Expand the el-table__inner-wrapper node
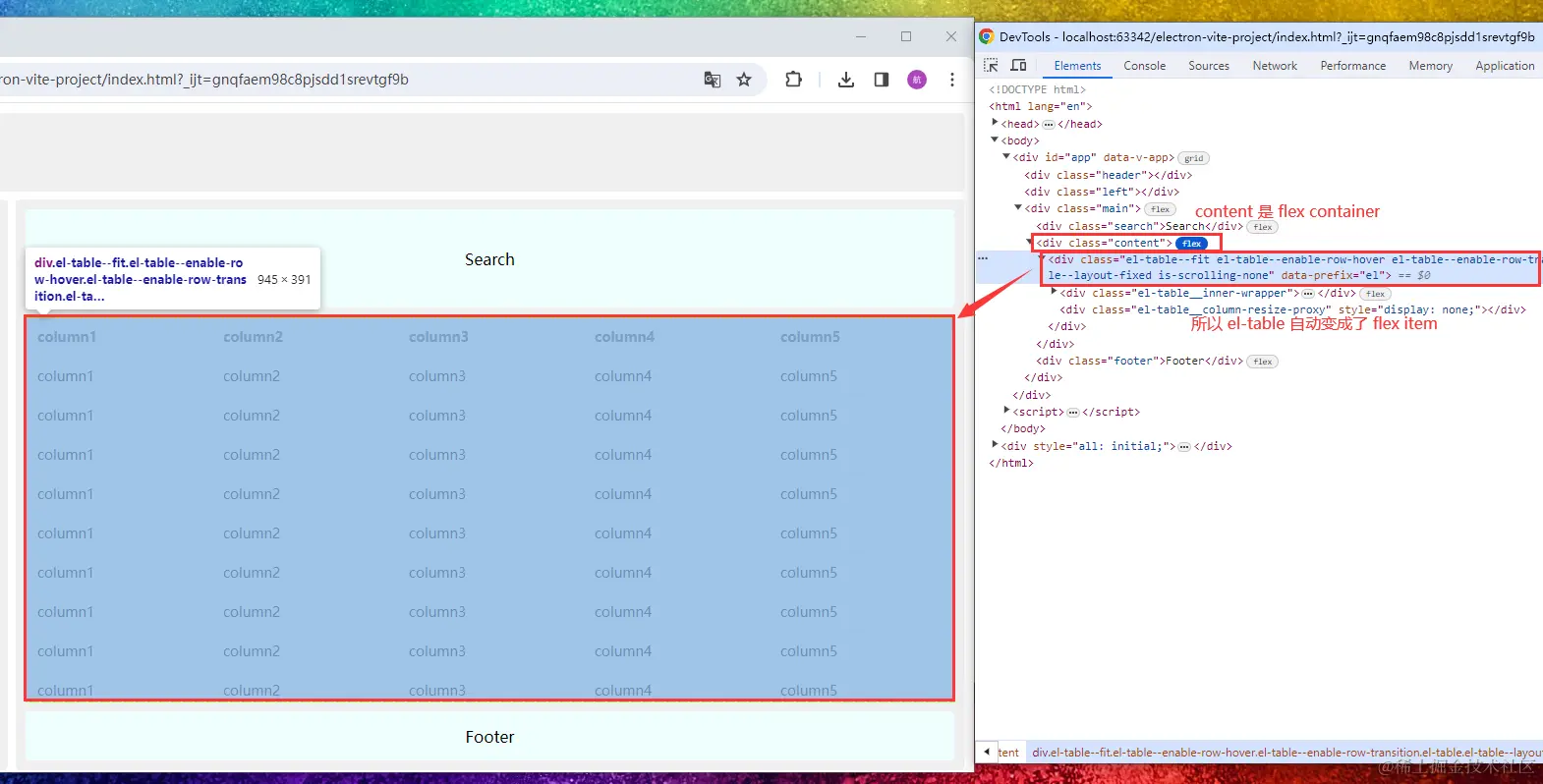The width and height of the screenshot is (1543, 784). [x=1054, y=292]
